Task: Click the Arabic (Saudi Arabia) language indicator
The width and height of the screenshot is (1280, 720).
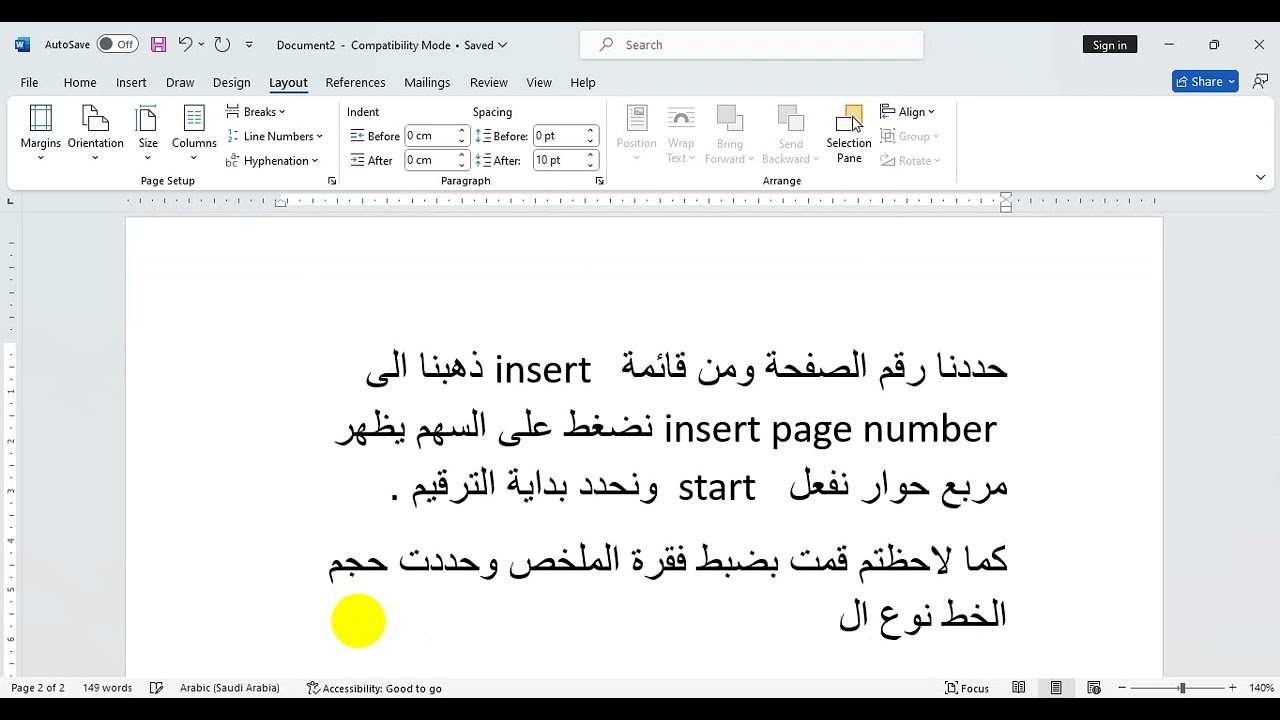Action: (230, 688)
